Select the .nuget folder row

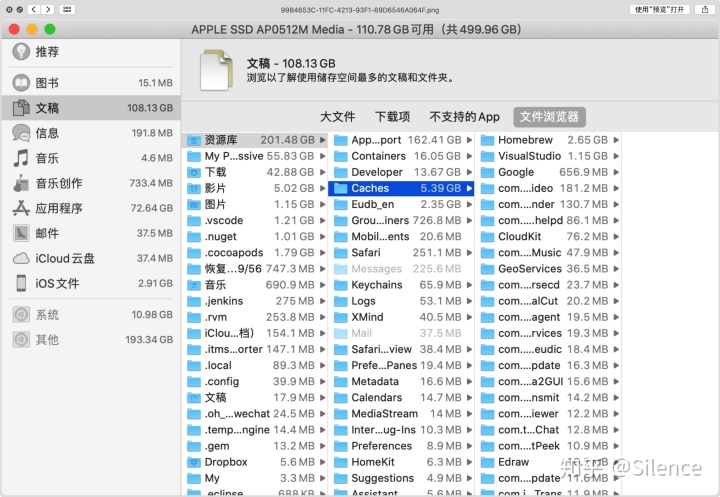256,237
